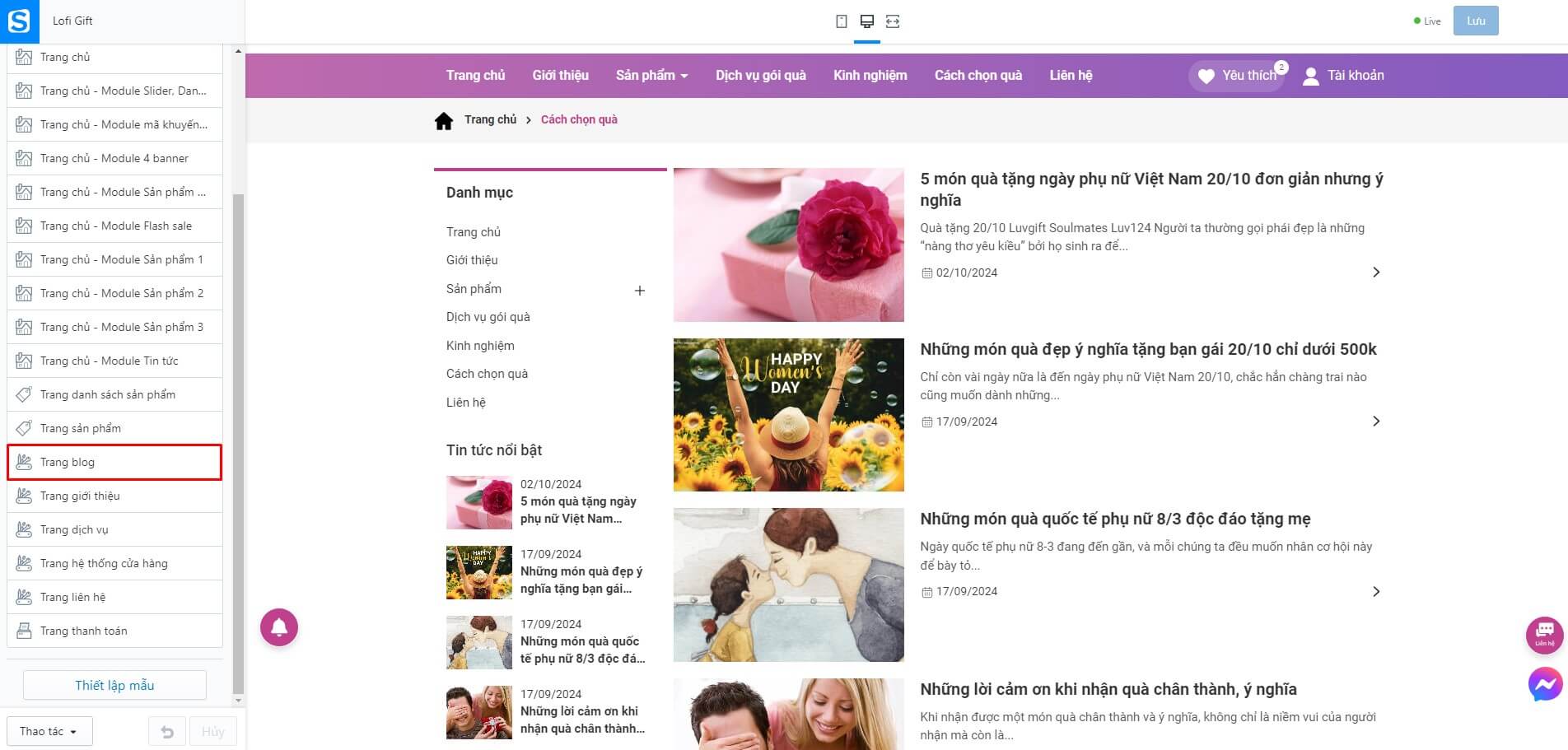The width and height of the screenshot is (1568, 750).
Task: Click the icon beside Trang chủ - Module Flash sale
Action: point(24,226)
